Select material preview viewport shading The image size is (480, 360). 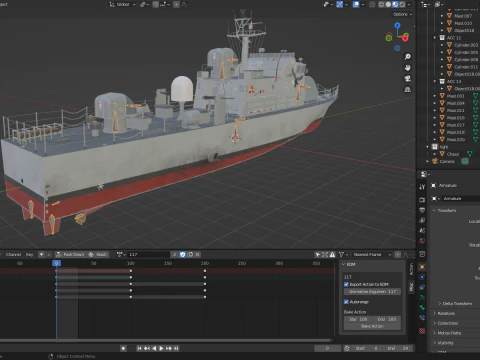click(395, 4)
